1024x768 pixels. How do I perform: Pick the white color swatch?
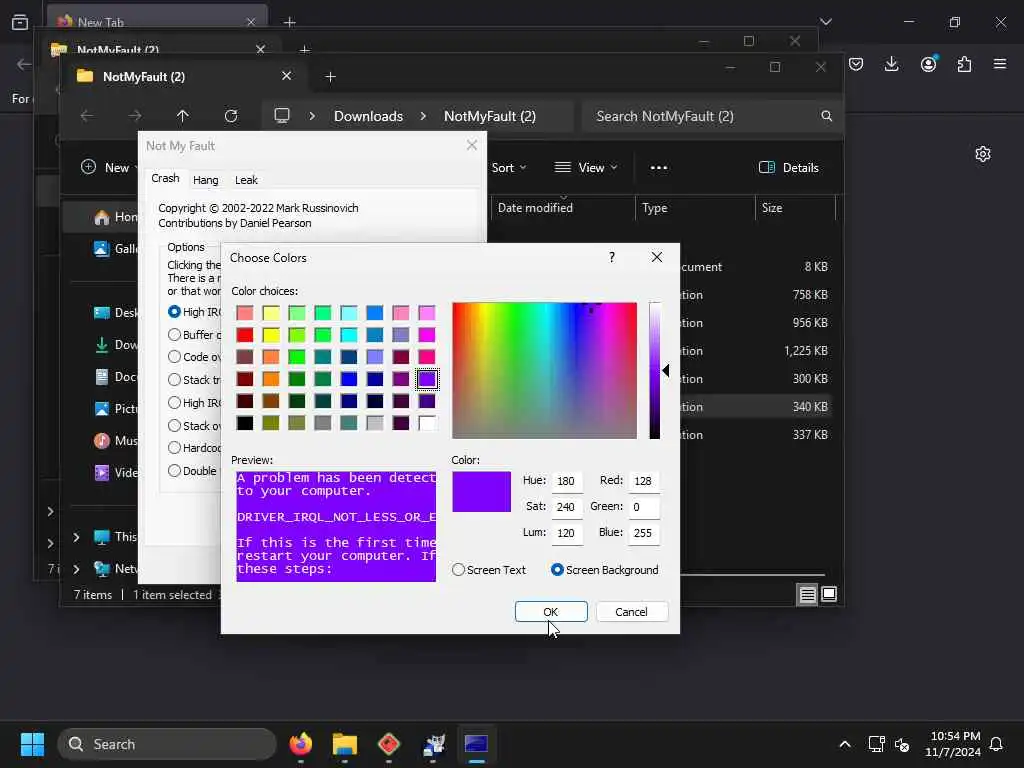pyautogui.click(x=426, y=423)
